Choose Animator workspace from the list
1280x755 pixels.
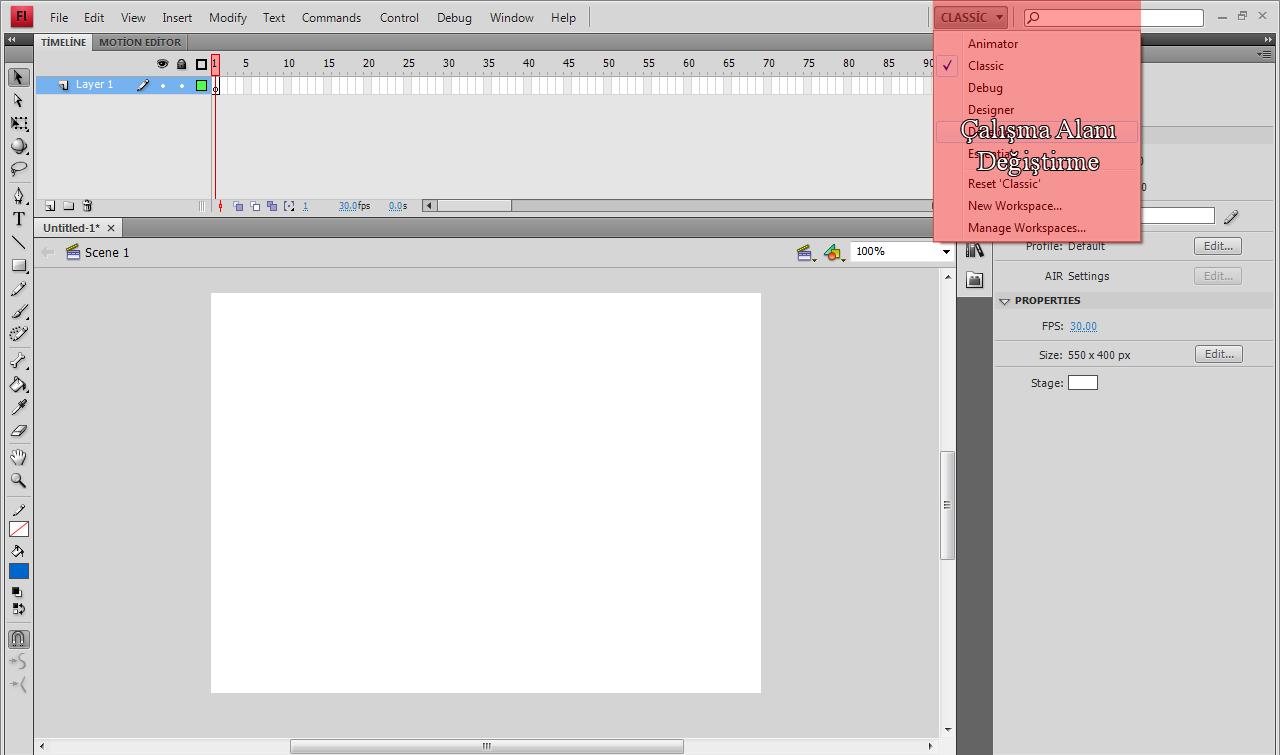pos(993,44)
